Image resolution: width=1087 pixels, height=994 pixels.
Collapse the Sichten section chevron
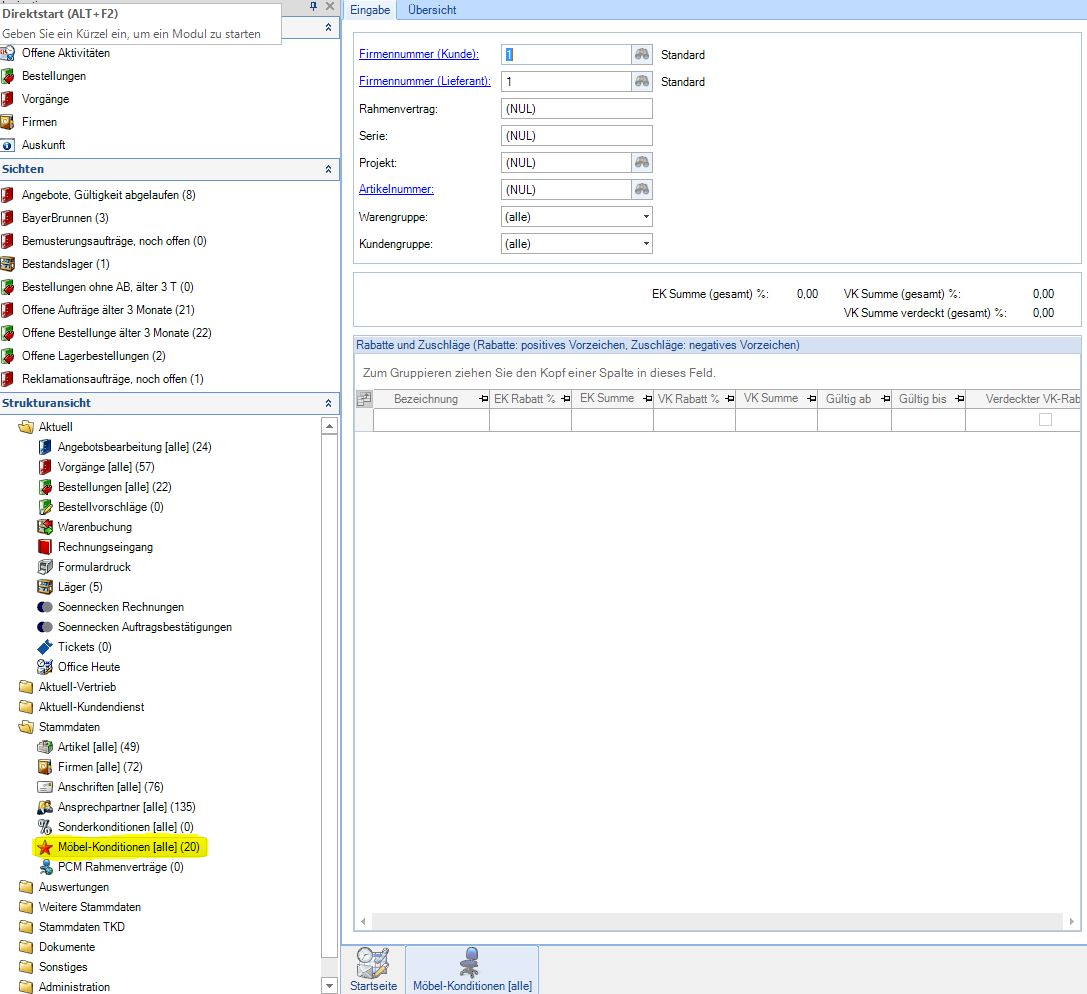click(x=328, y=170)
